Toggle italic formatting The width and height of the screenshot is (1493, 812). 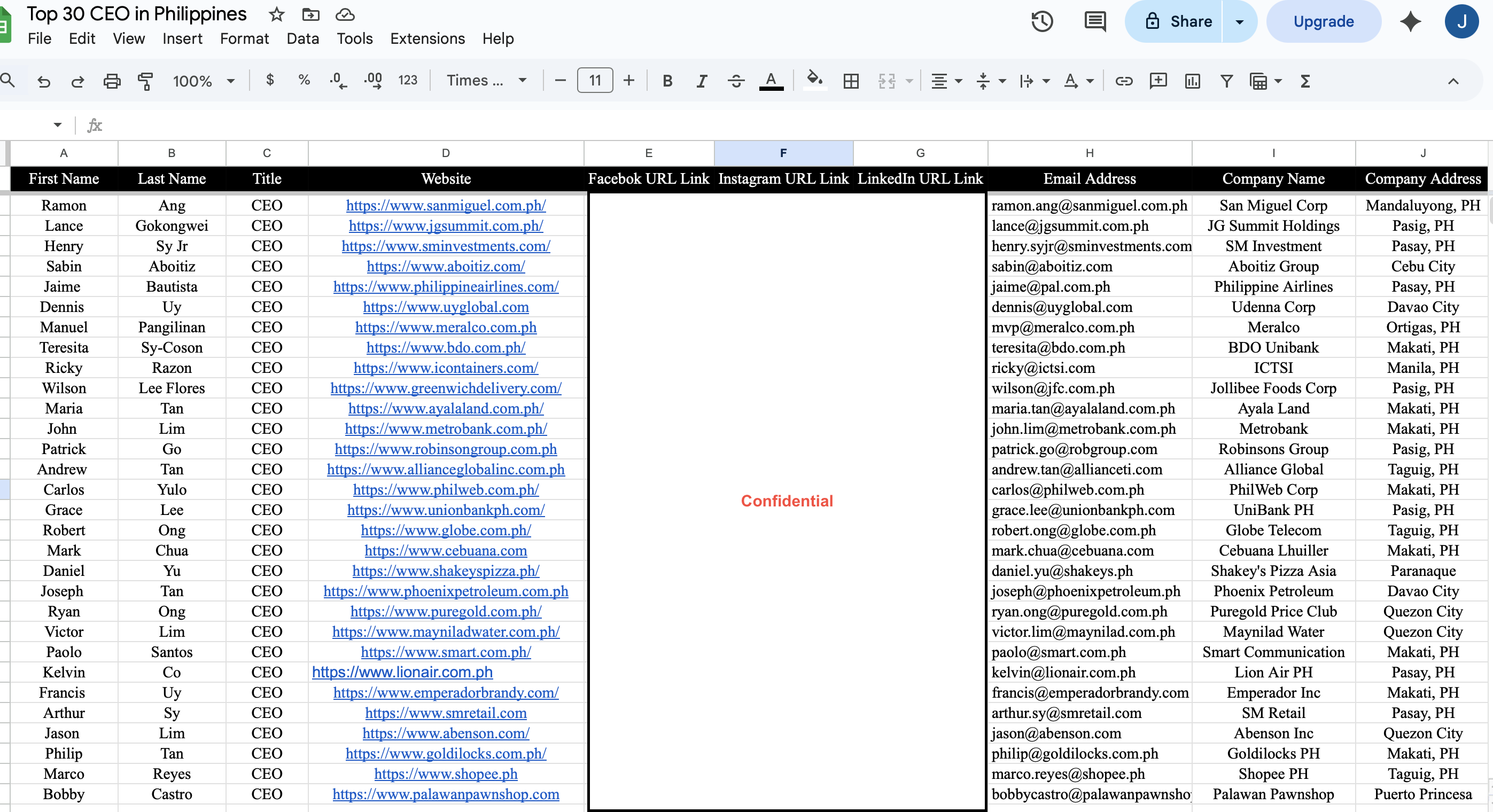click(701, 81)
